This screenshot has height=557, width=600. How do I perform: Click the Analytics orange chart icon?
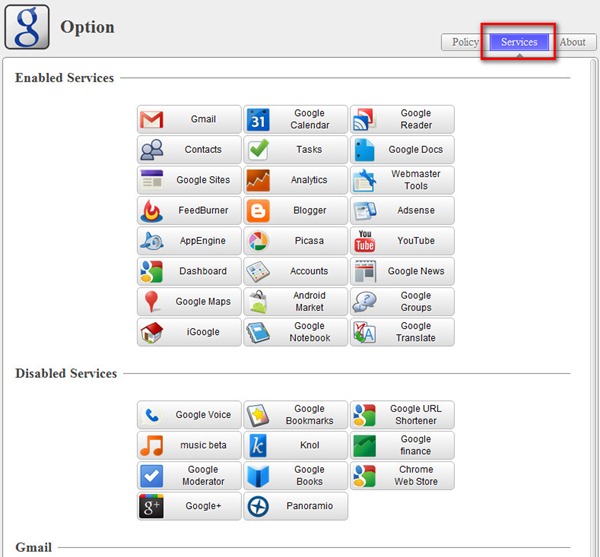(x=258, y=180)
